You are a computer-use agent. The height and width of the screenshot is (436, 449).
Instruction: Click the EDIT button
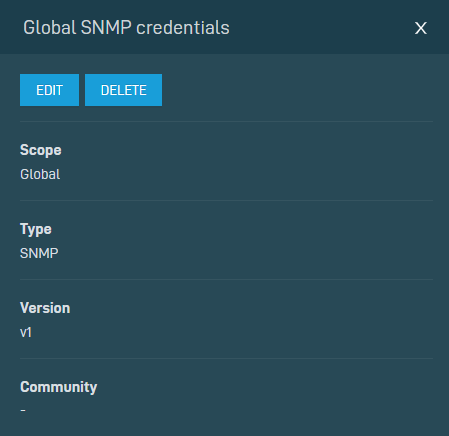click(x=49, y=90)
